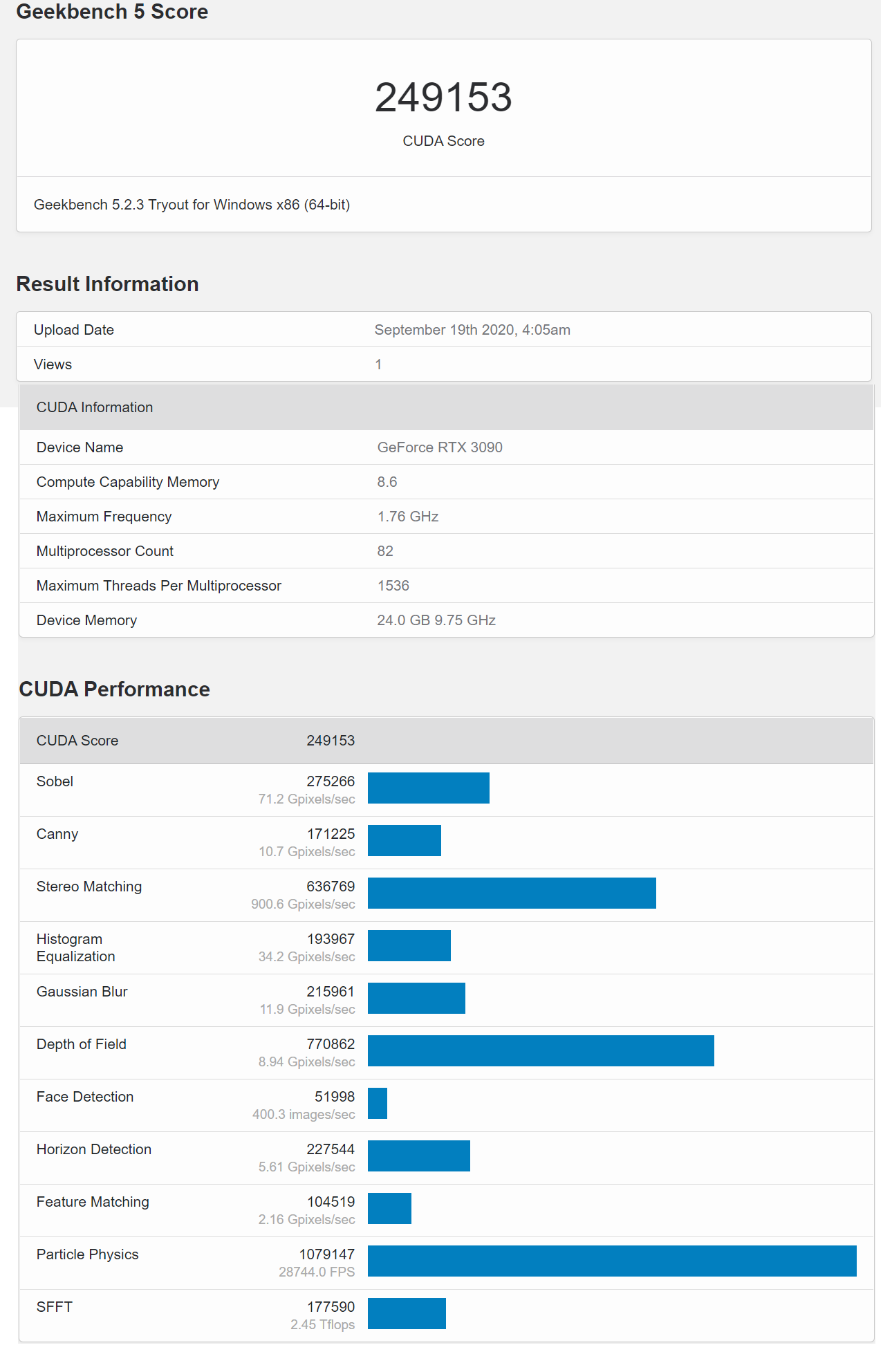This screenshot has width=892, height=1372.
Task: Click the CUDA Information header row
Action: (x=447, y=407)
